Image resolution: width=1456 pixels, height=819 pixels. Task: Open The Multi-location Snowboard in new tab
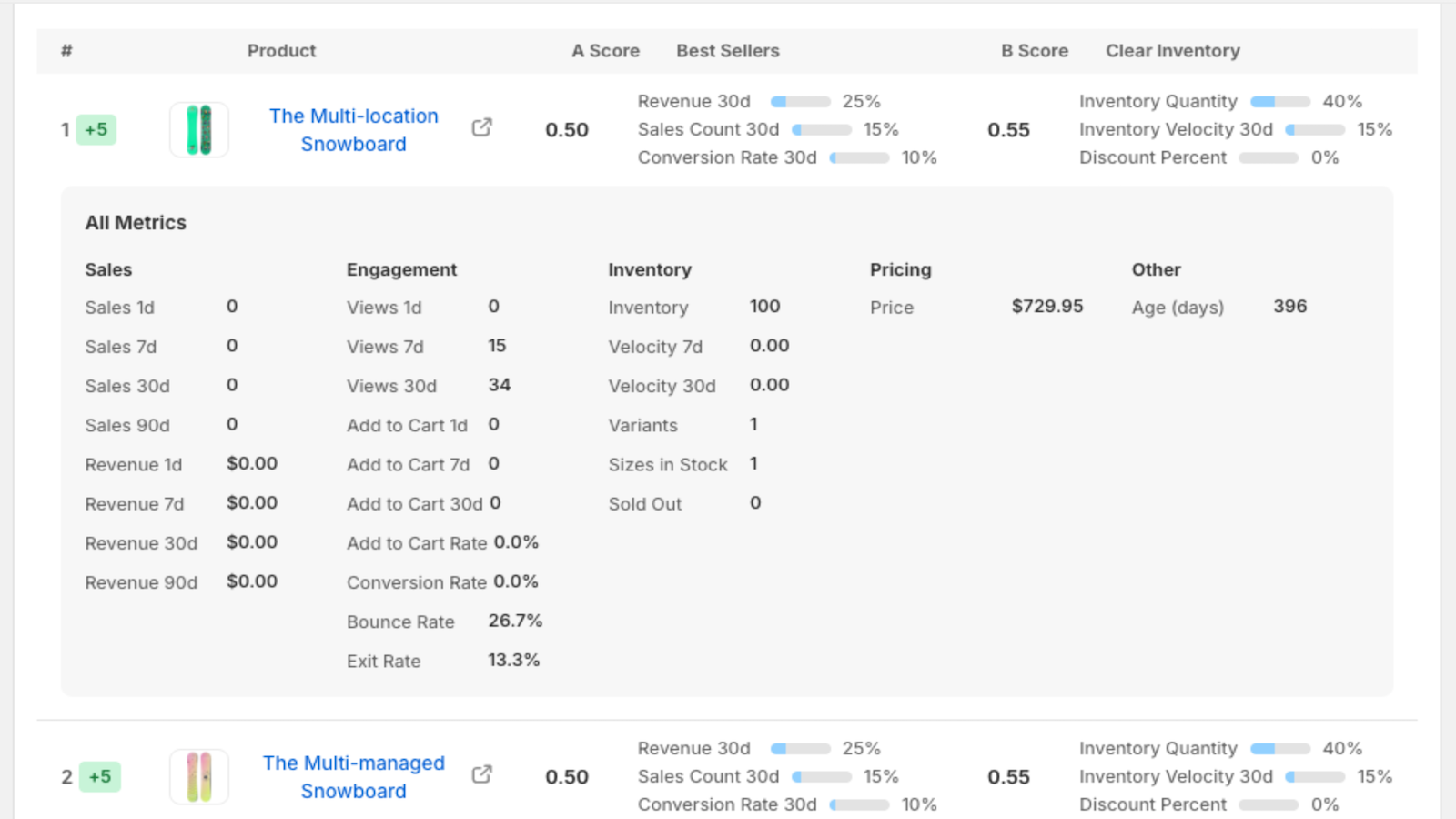click(x=481, y=128)
